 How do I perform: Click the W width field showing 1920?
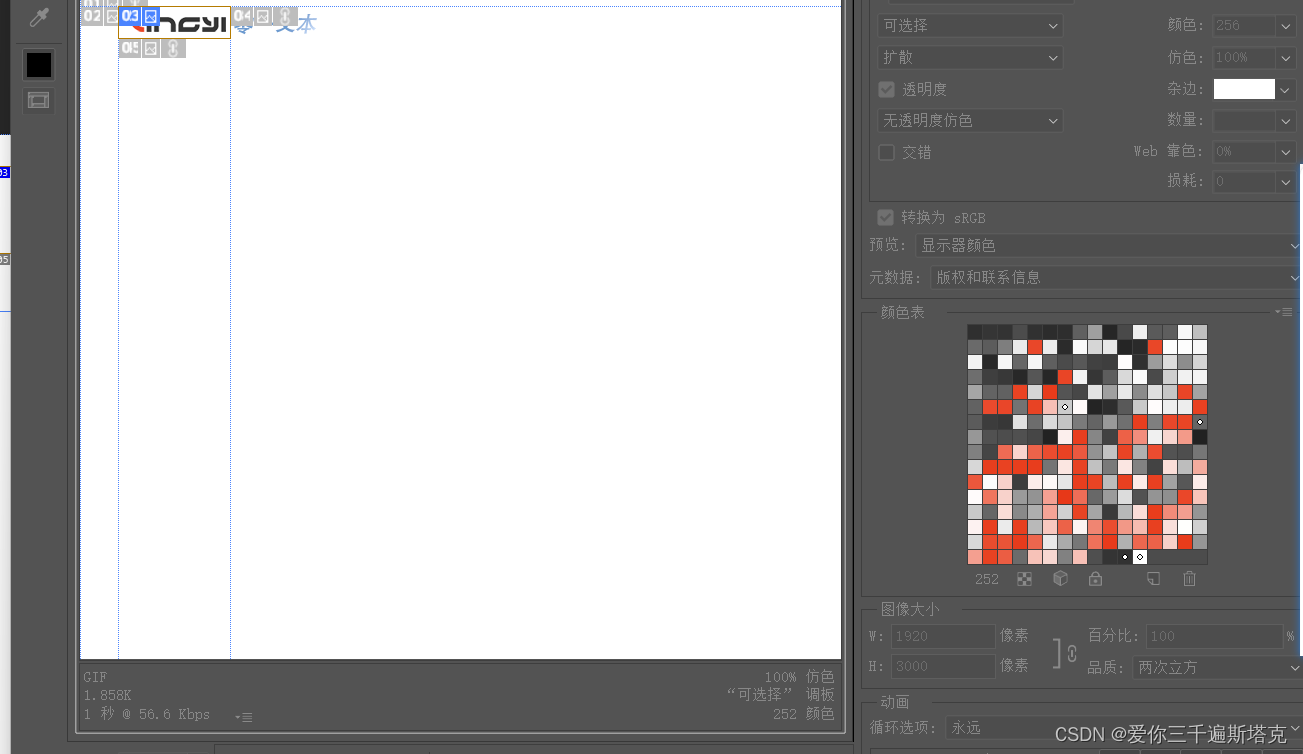(943, 636)
